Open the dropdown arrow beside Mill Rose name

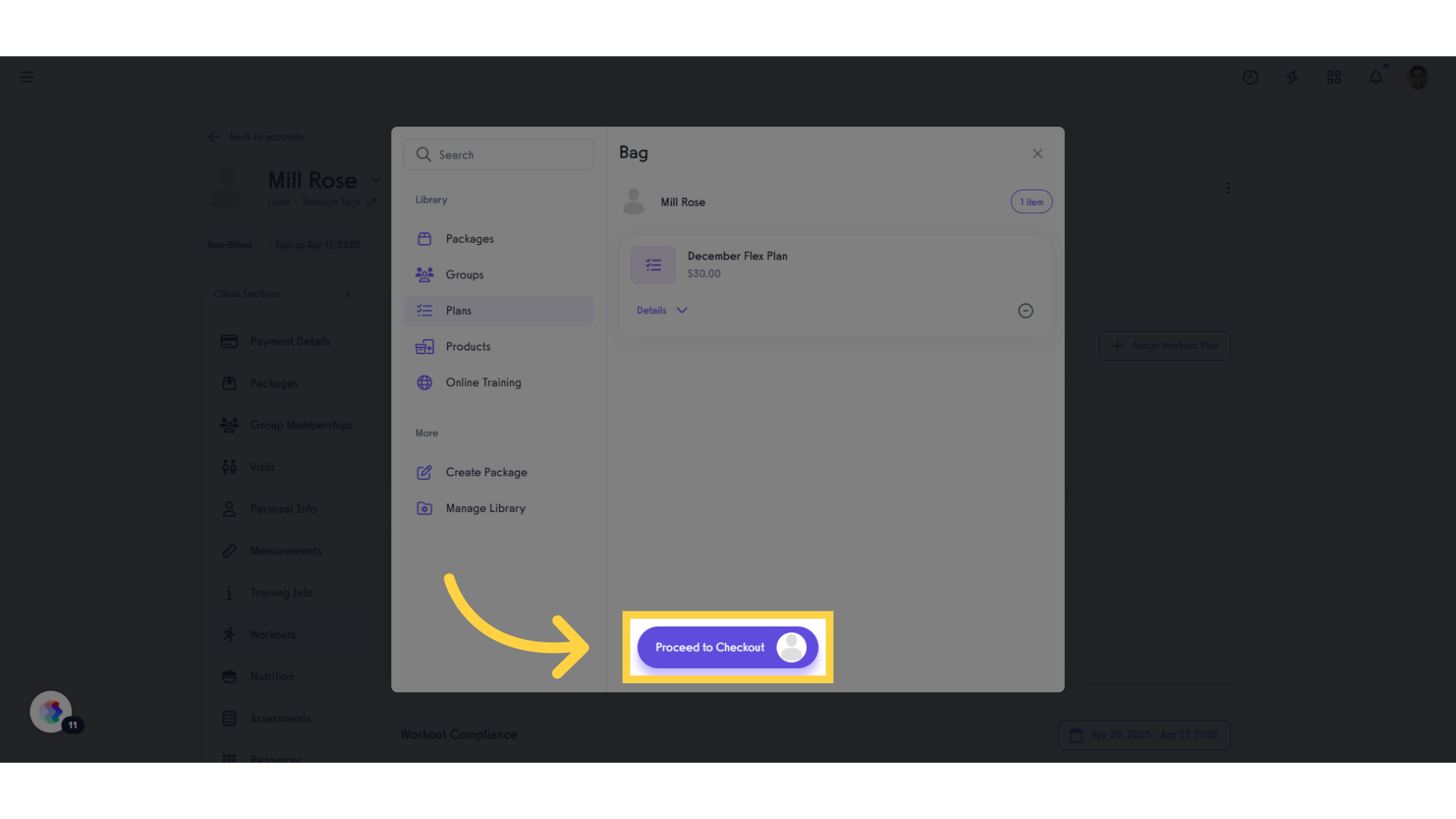point(375,180)
